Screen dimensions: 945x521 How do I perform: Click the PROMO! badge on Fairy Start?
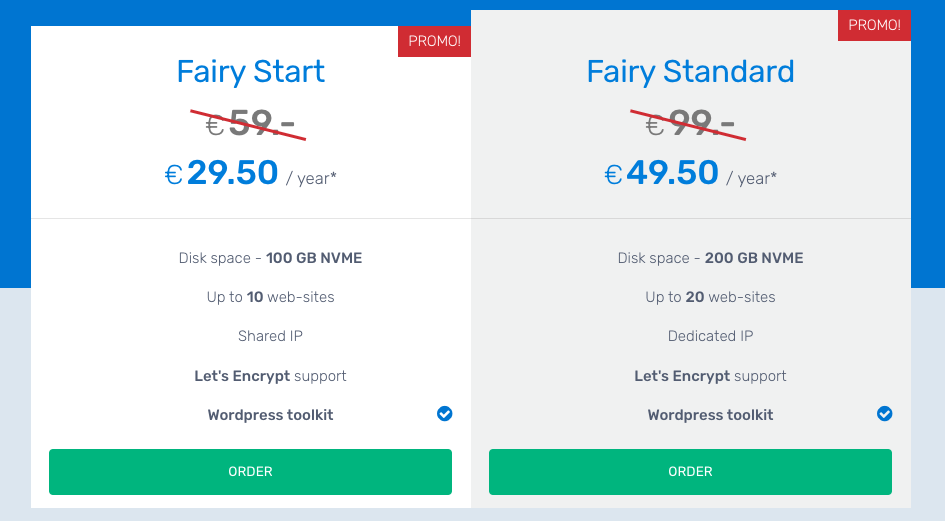click(x=435, y=41)
